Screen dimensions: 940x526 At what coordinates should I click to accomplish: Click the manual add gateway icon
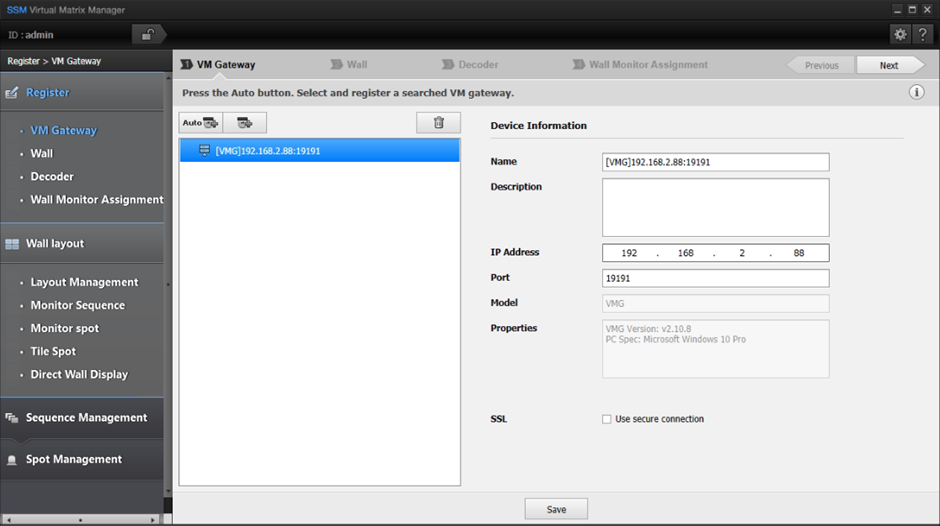[x=245, y=123]
